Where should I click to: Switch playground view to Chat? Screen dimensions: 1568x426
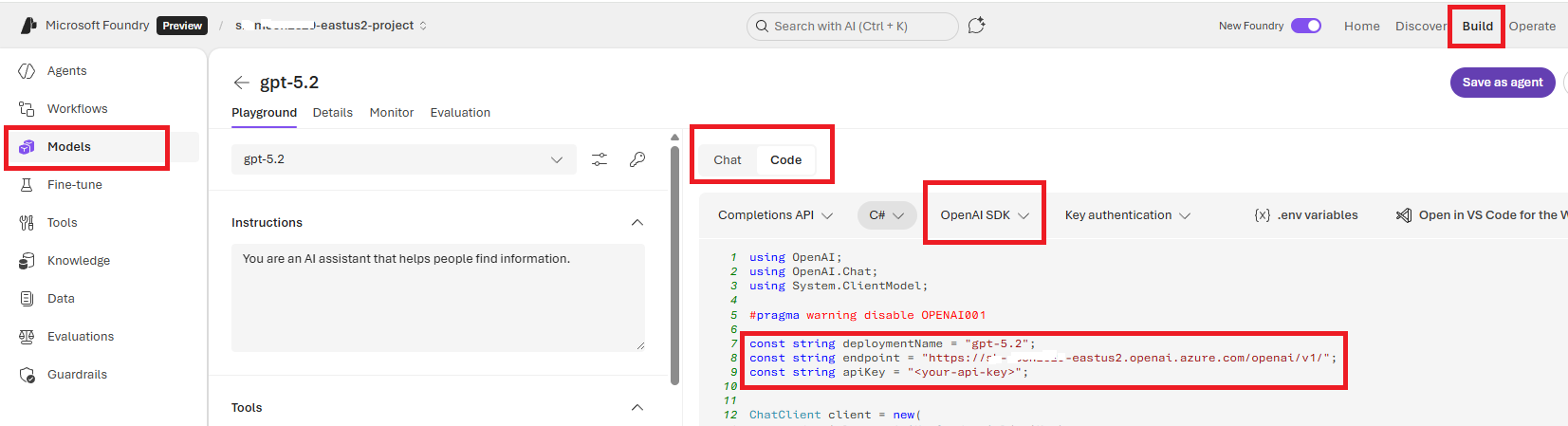(728, 160)
